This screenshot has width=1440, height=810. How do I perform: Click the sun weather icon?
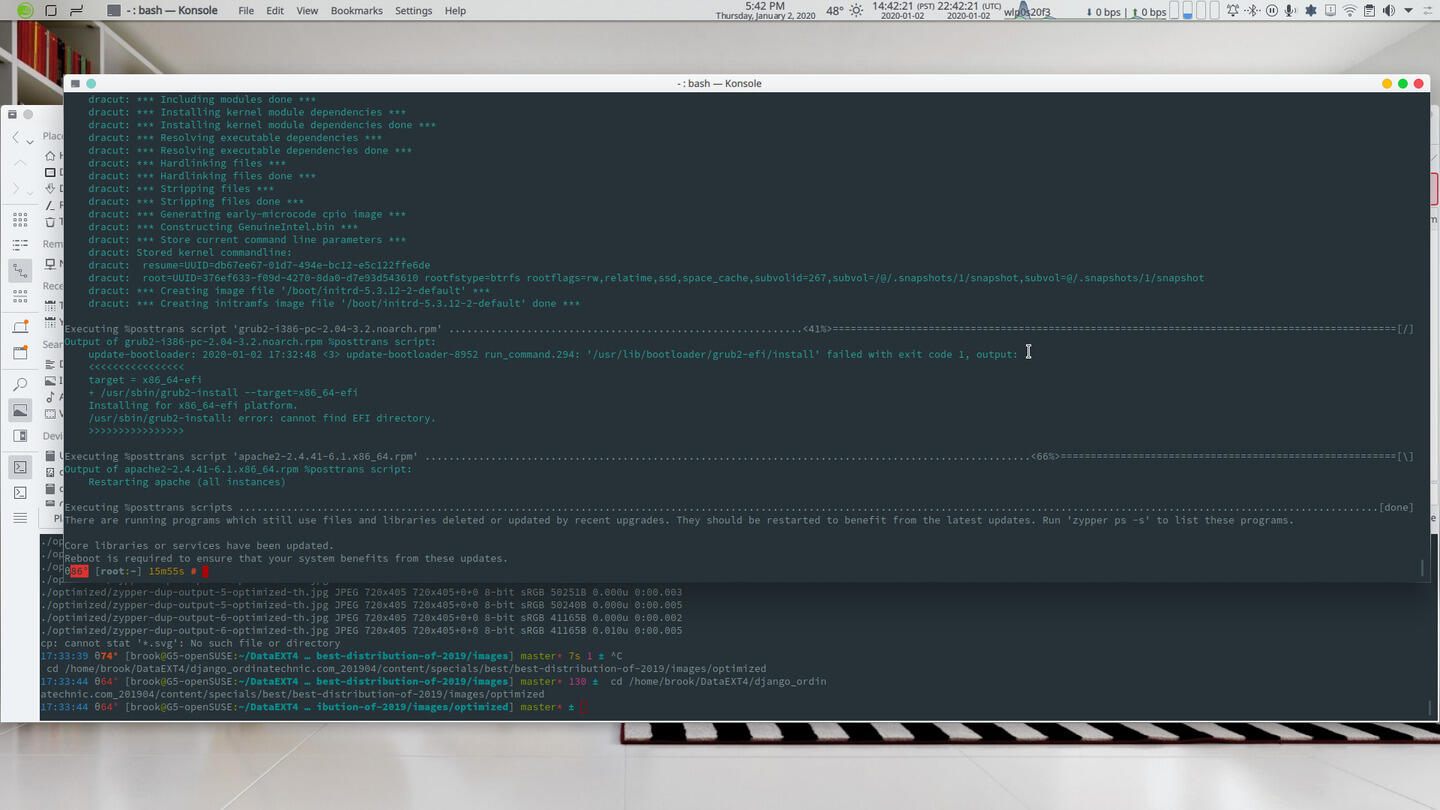[857, 11]
